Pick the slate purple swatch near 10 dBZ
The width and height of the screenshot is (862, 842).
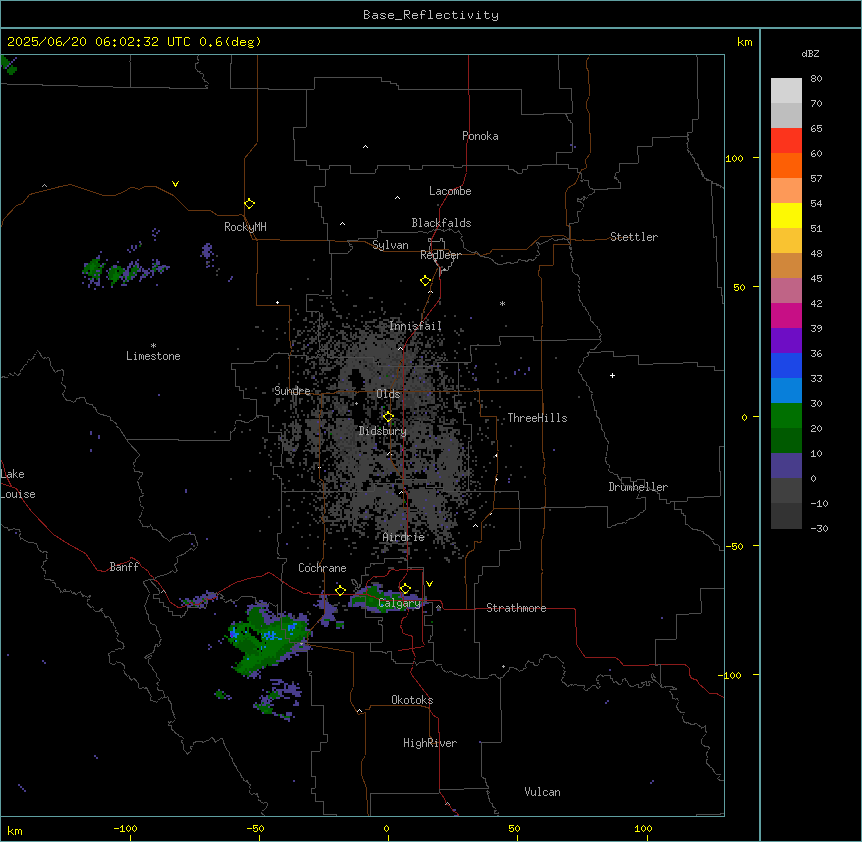point(786,466)
